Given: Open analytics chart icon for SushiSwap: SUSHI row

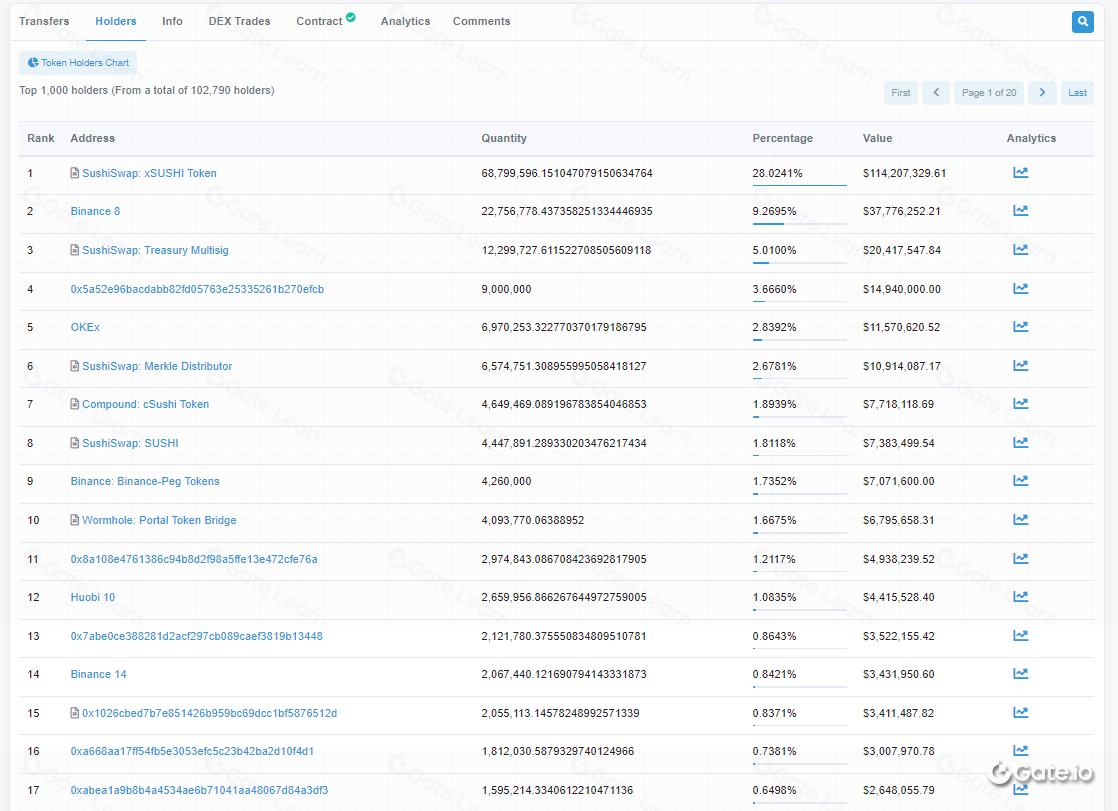Looking at the screenshot, I should tap(1020, 443).
